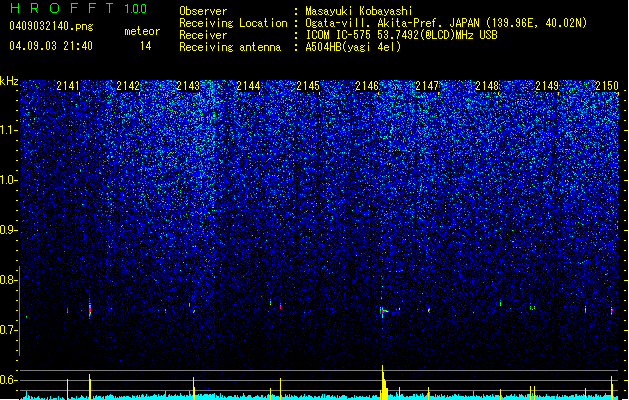
Task: Click the meteor count value 14
Action: tap(146, 46)
